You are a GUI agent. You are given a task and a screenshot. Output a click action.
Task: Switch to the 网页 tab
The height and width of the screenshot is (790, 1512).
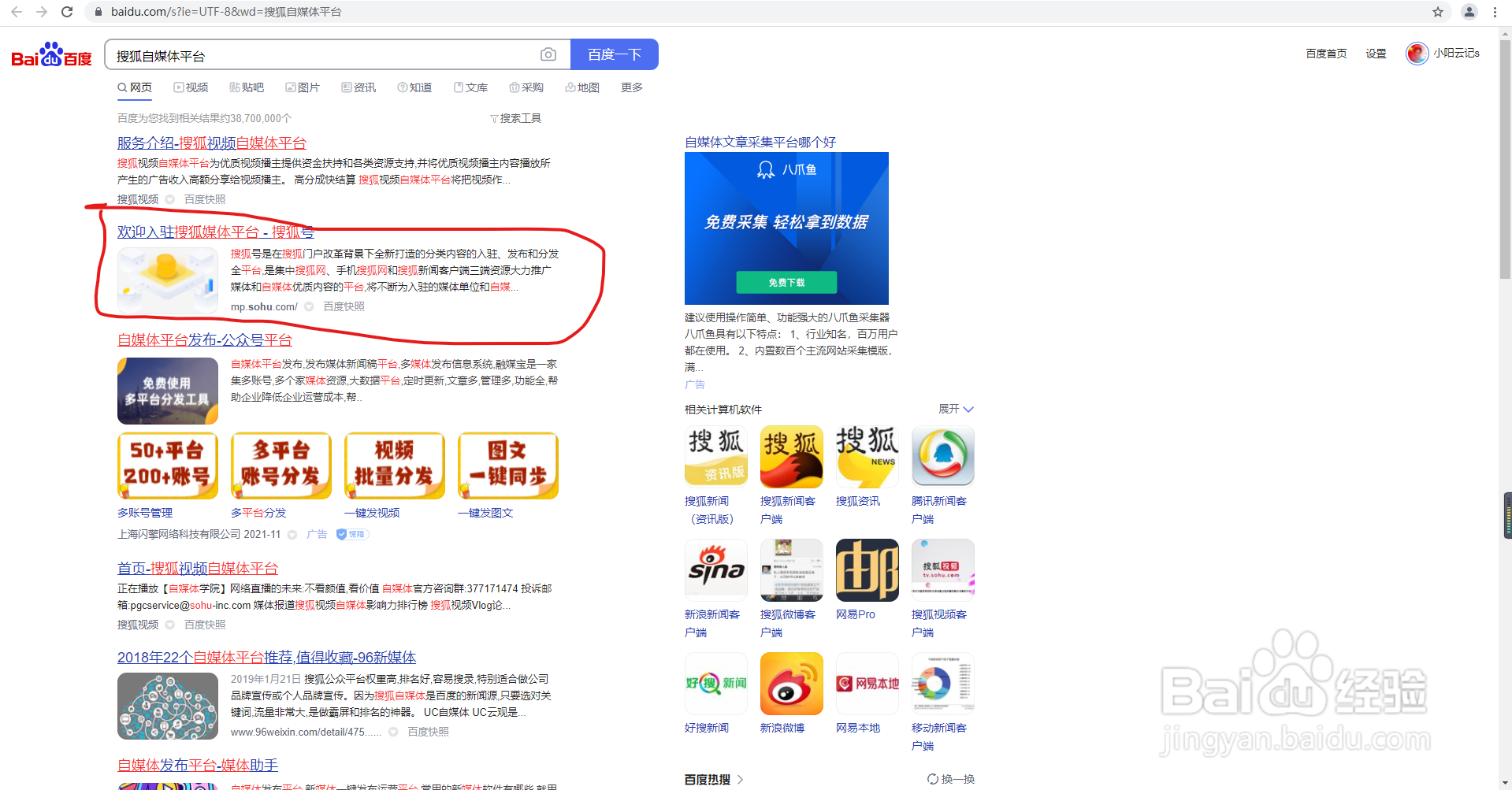tap(135, 87)
